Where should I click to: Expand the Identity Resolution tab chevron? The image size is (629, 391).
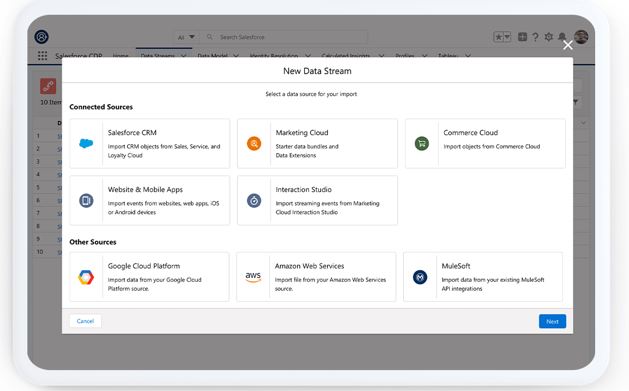pyautogui.click(x=308, y=55)
